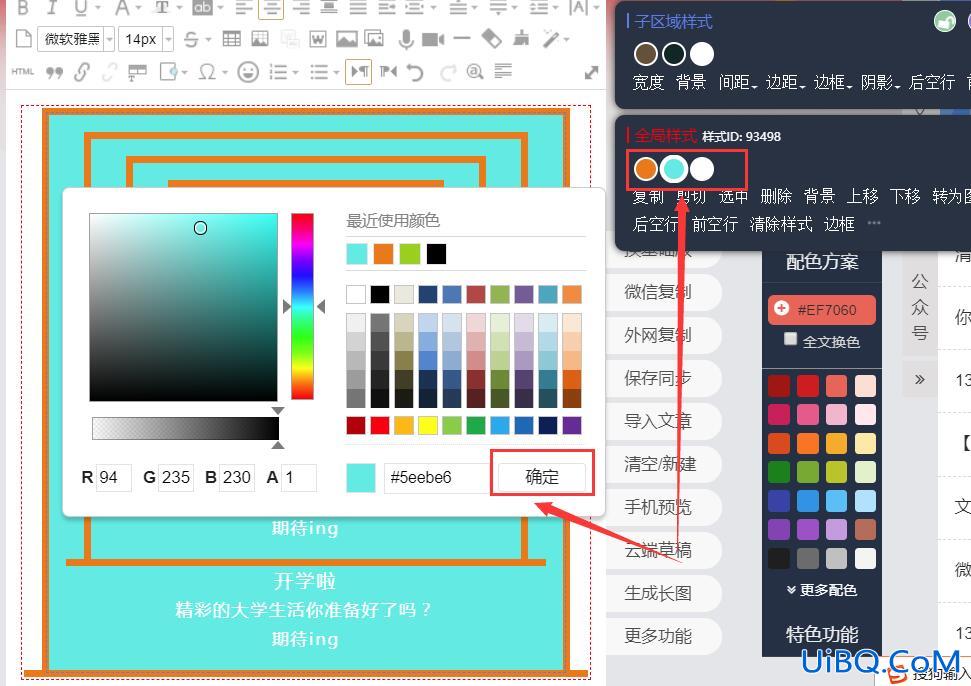Insert multiple images icon
Image resolution: width=971 pixels, height=686 pixels.
pos(374,38)
